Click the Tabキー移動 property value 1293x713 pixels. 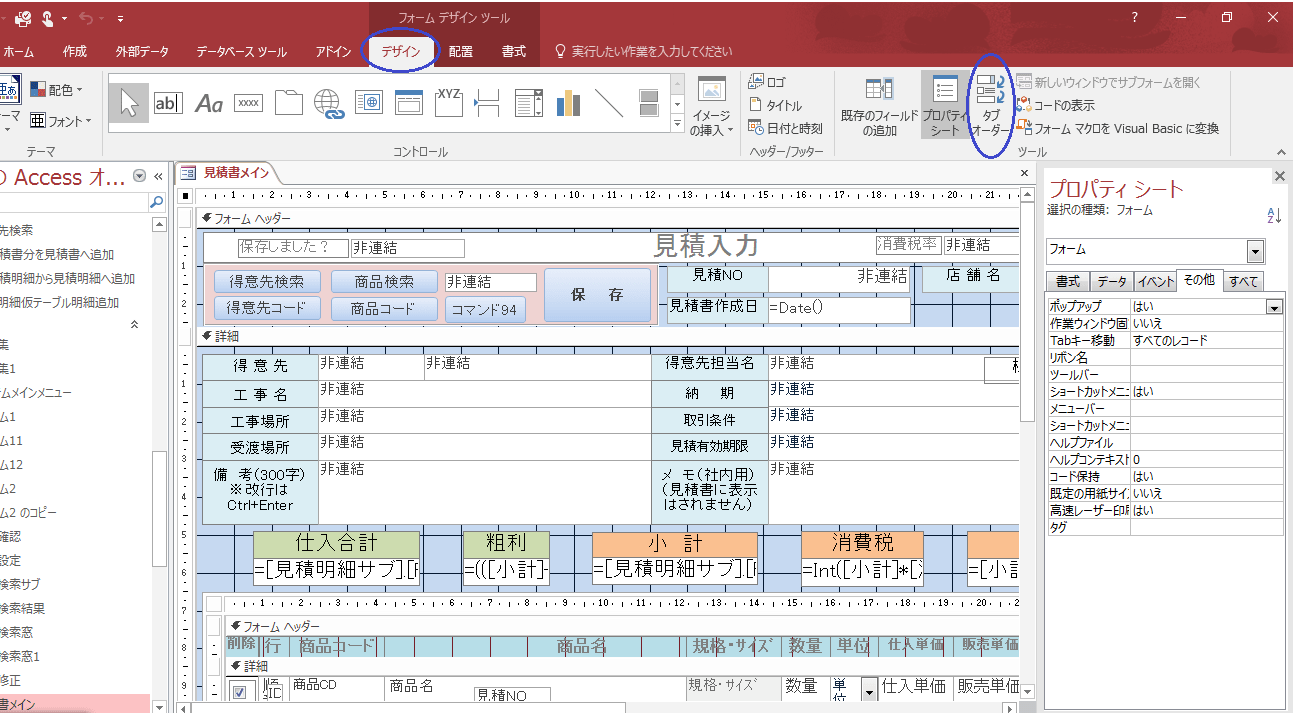pos(1206,341)
